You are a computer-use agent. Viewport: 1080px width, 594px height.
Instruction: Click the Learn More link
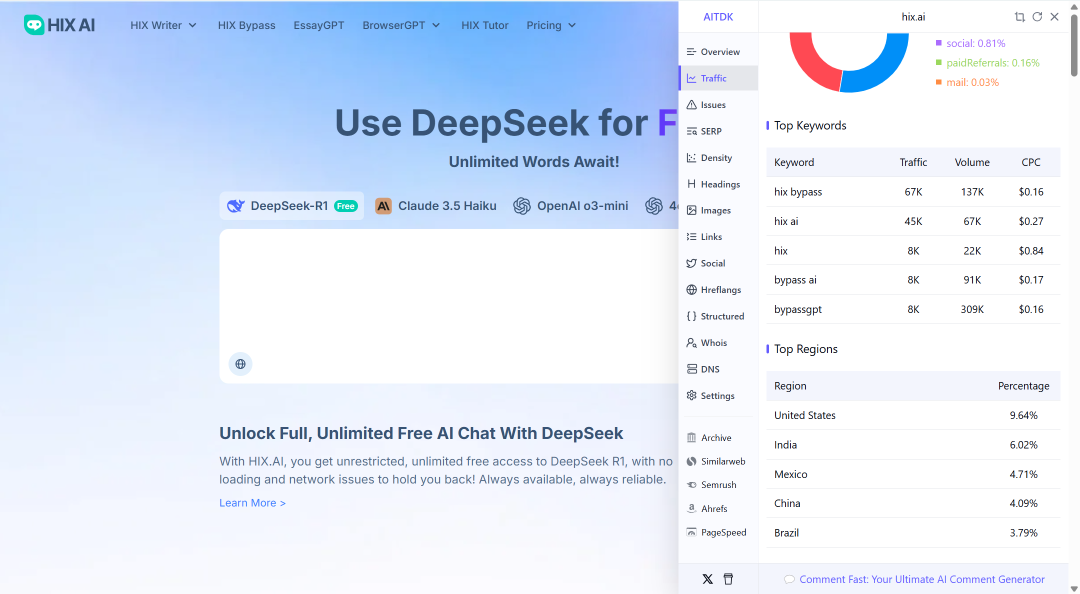point(252,502)
